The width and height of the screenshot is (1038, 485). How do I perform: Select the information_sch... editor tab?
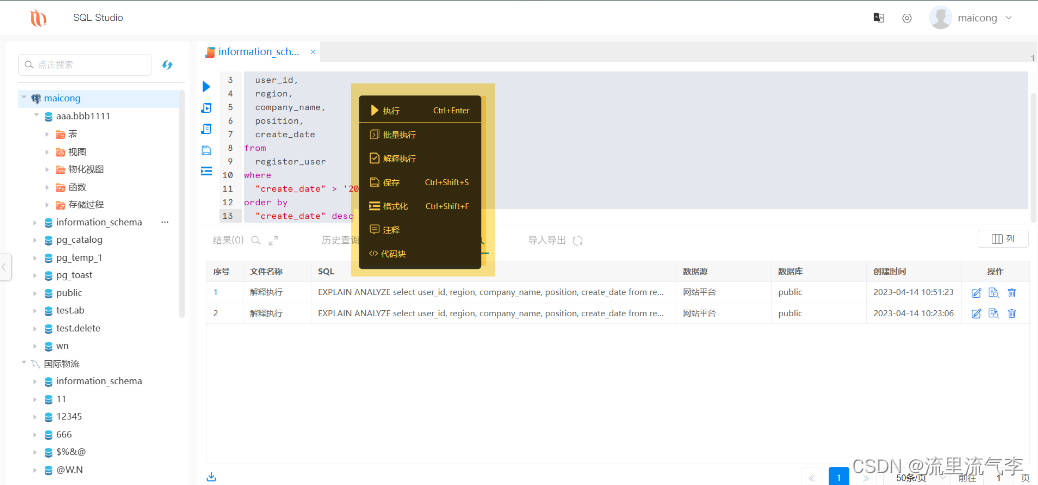click(x=258, y=51)
